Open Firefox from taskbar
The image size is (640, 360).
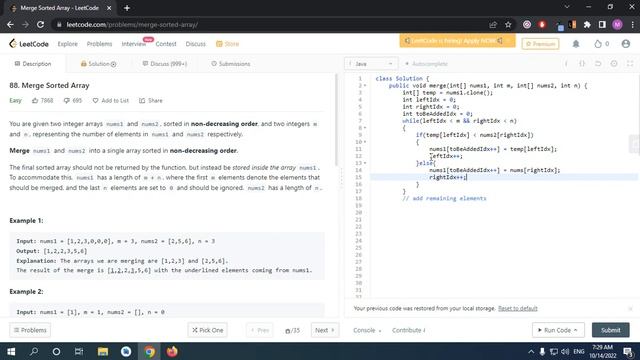(172, 351)
